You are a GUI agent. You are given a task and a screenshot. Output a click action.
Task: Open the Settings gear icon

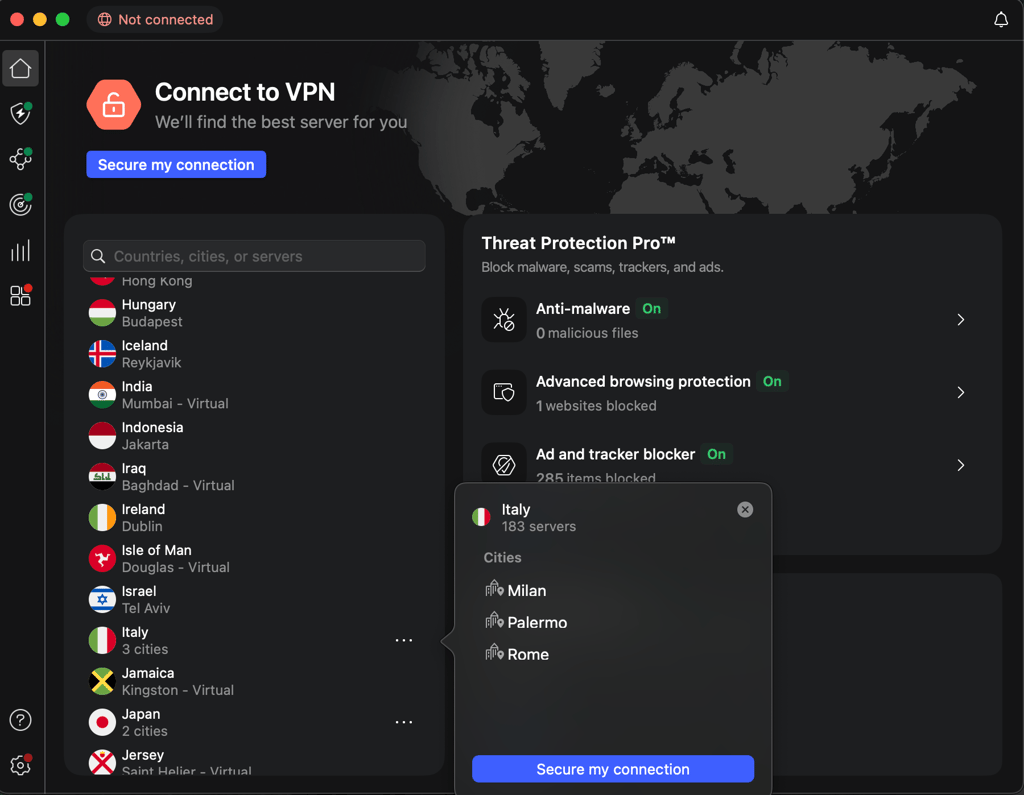pos(20,765)
